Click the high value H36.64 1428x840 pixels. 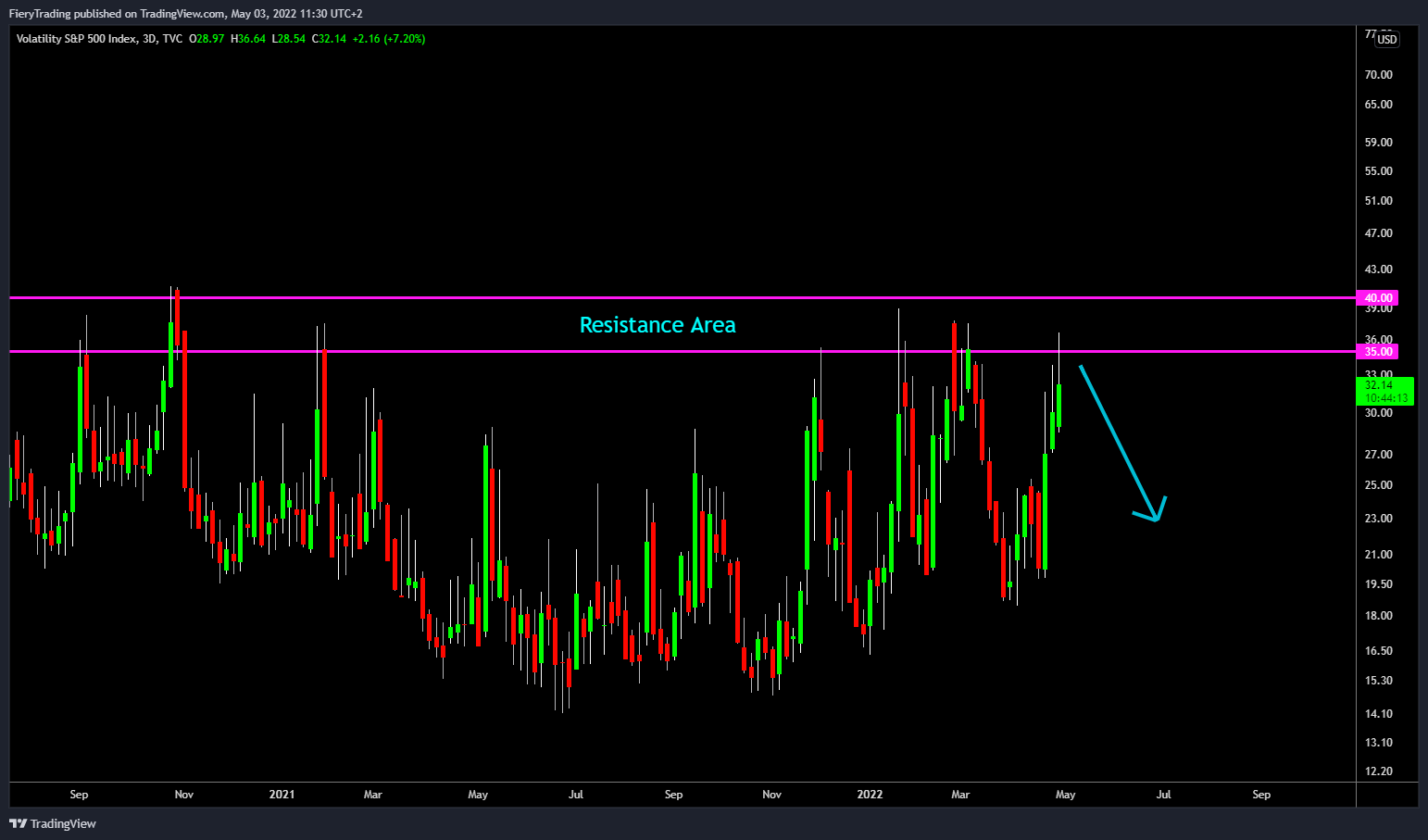[x=248, y=39]
